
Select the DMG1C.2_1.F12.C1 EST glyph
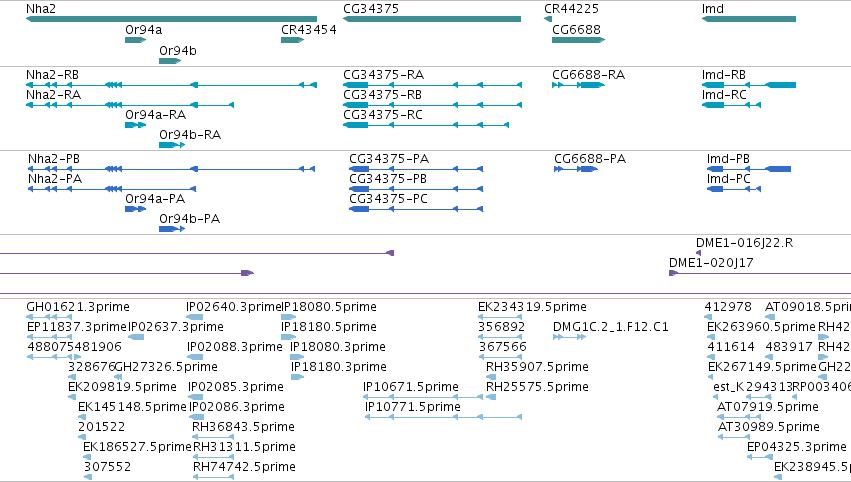pos(569,337)
